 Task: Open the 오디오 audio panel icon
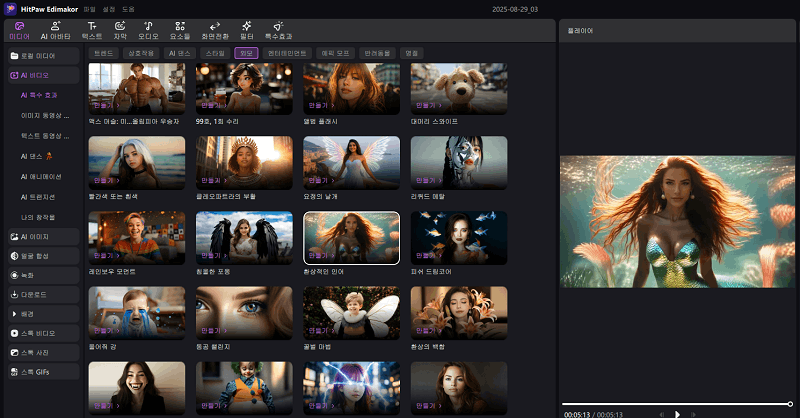[149, 29]
